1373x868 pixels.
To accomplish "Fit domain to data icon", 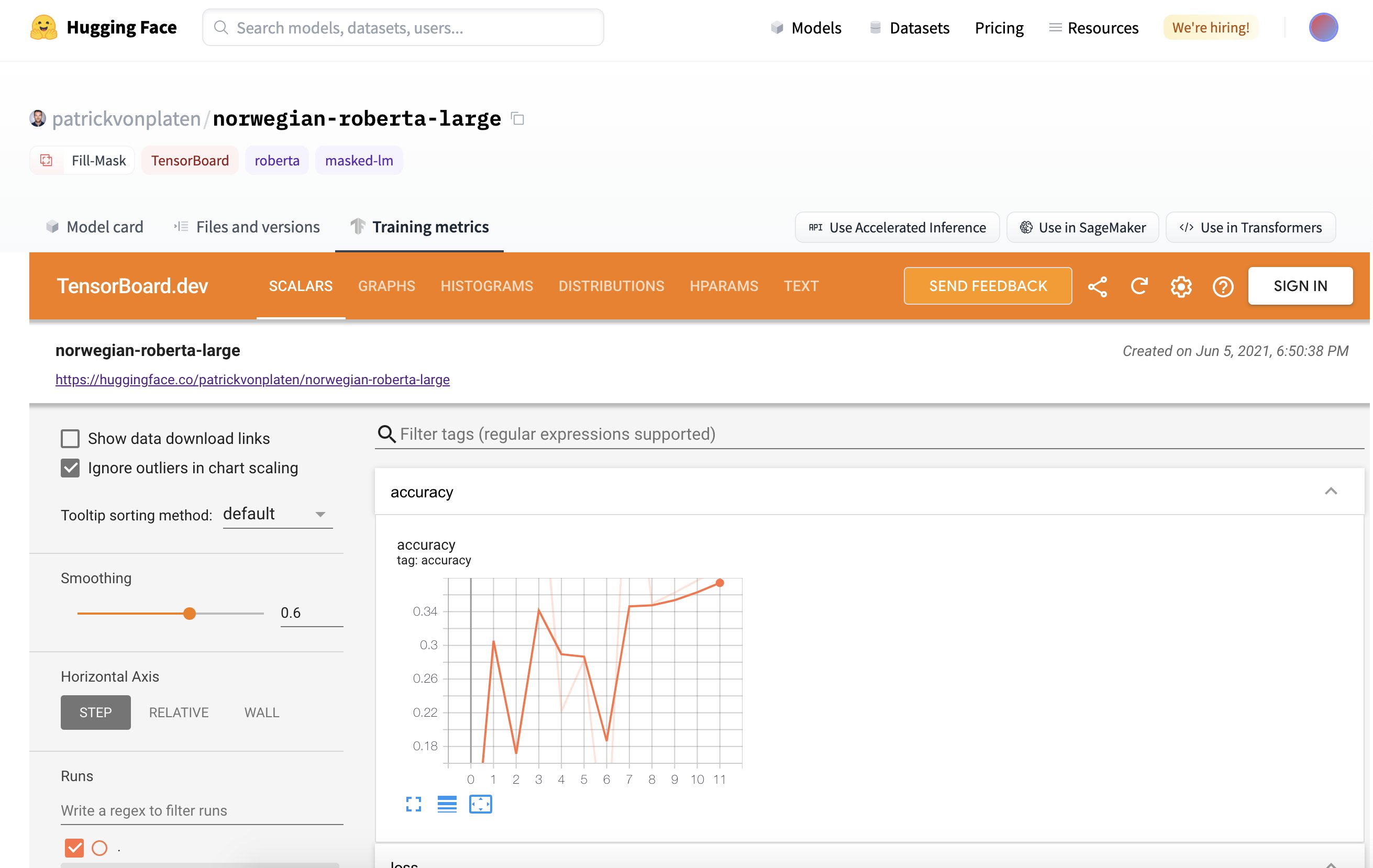I will (480, 804).
